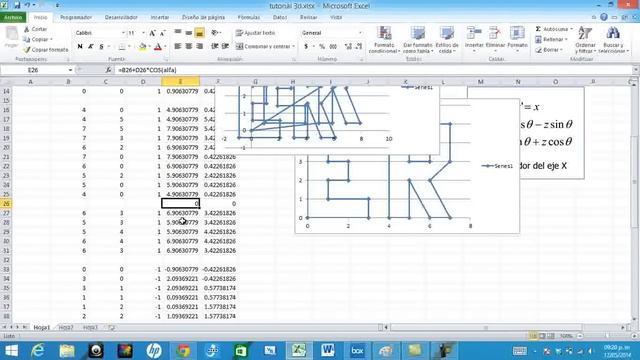Click the font color red A

(x=158, y=47)
